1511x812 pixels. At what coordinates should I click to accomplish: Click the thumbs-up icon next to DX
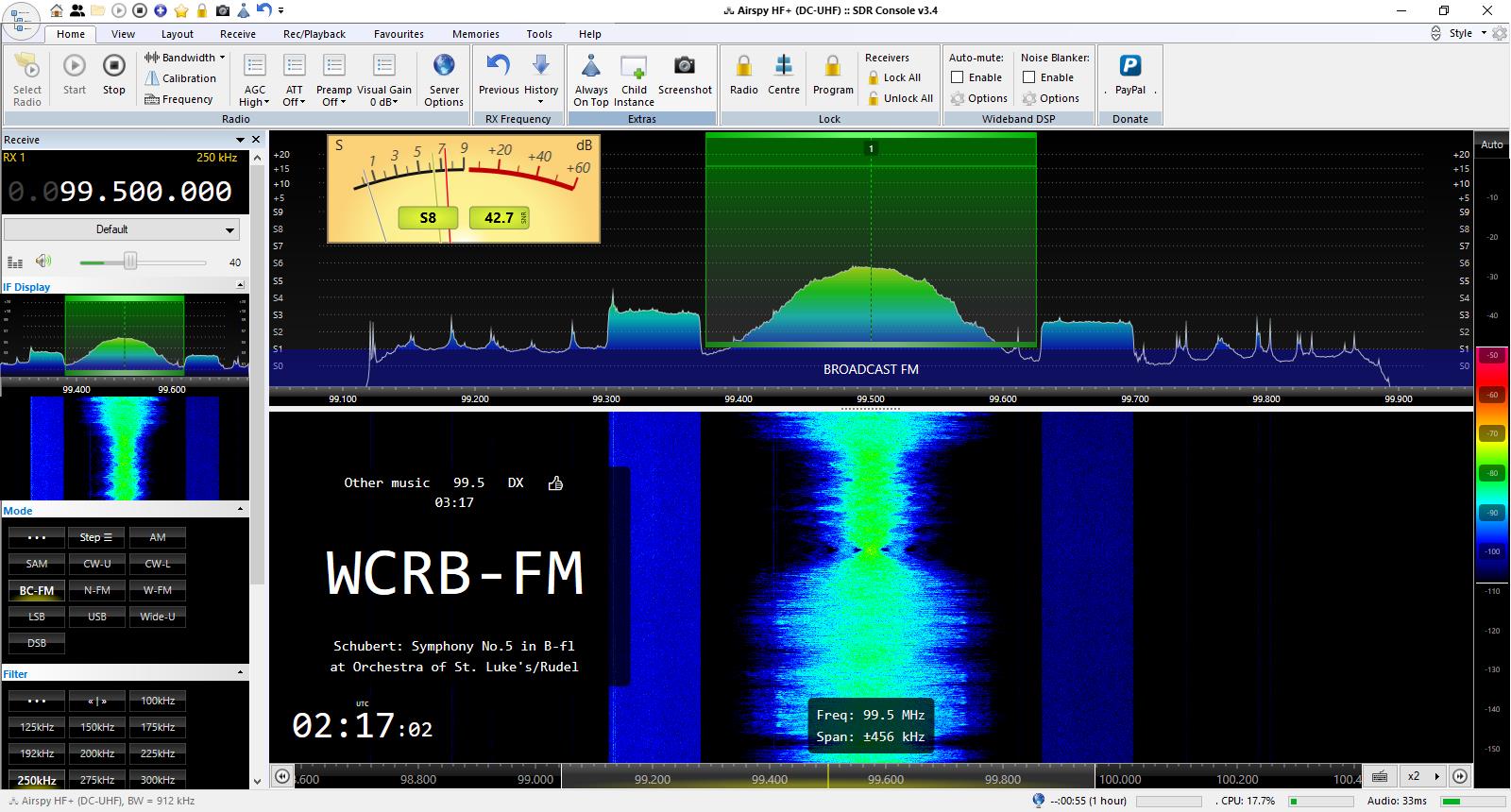pyautogui.click(x=555, y=483)
